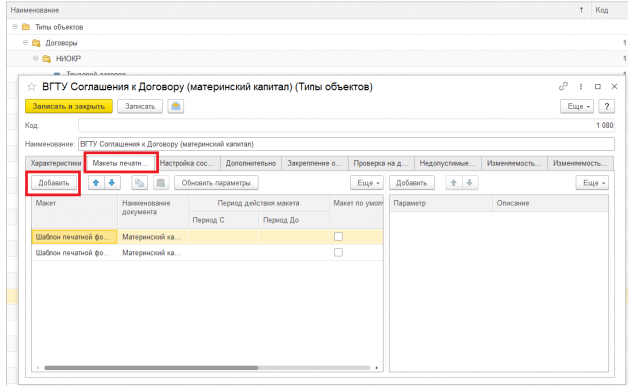Viewport: 632px width, 387px height.
Task: Select first Шаблон печатной фо... row cell
Action: 74,237
